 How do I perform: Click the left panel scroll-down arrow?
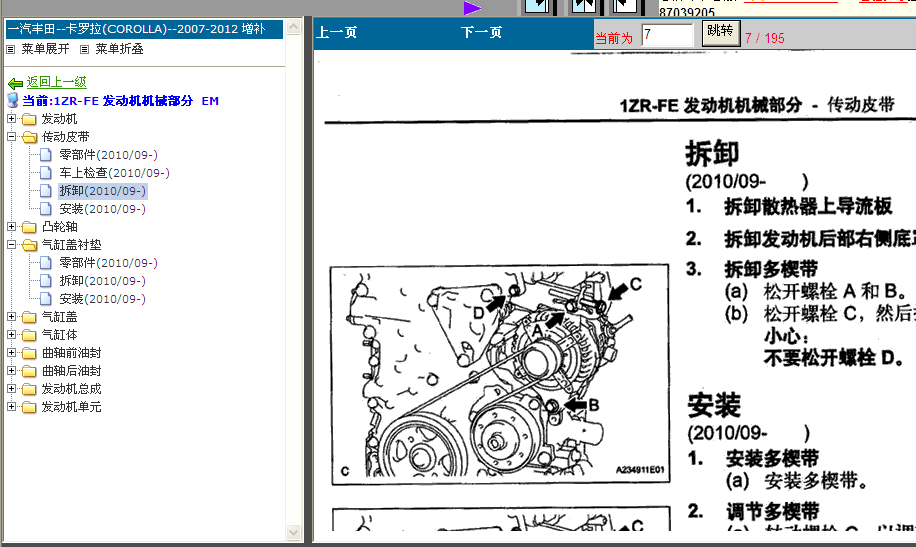(294, 532)
